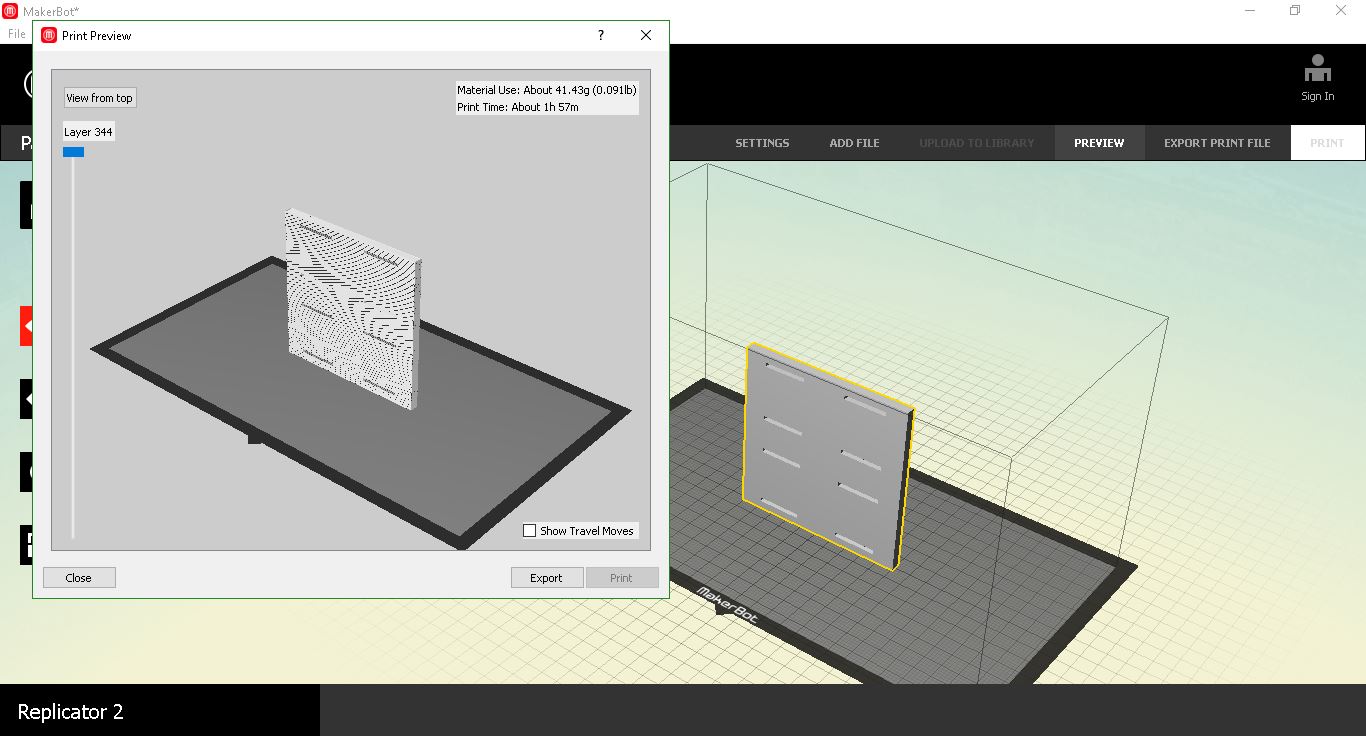The image size is (1366, 736).
Task: Click the Print Preview MakerBot icon
Action: (x=49, y=35)
